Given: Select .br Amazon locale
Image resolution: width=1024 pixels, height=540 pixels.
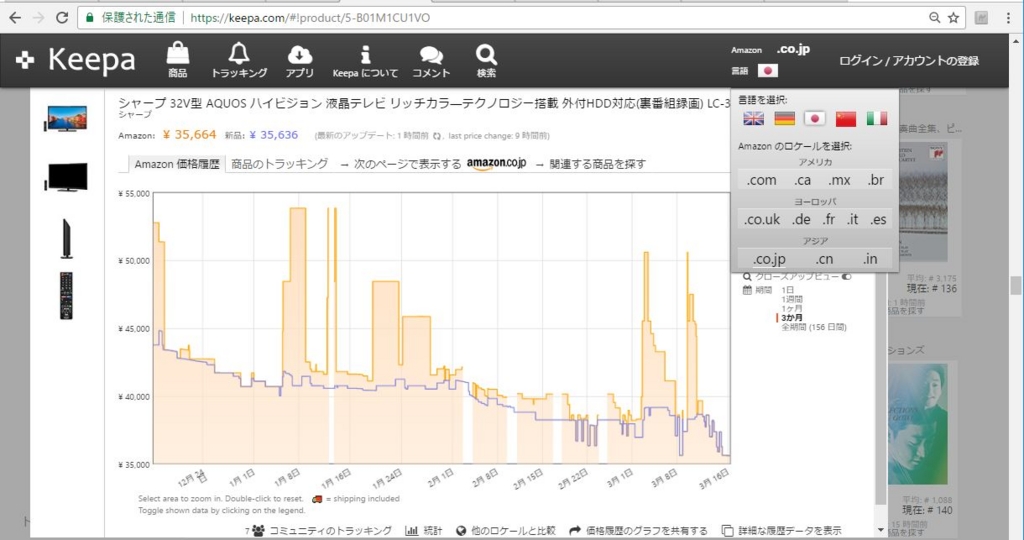Looking at the screenshot, I should point(876,180).
